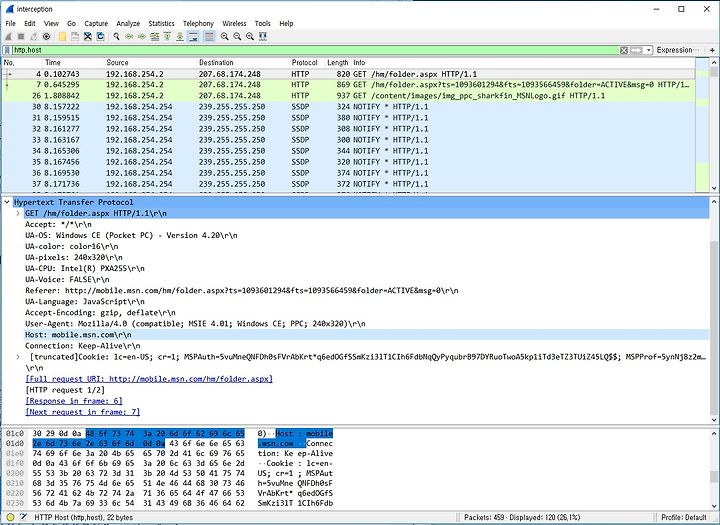Screen dimensions: 720x525
Task: Add filter button with plus icon
Action: [x=712, y=50]
